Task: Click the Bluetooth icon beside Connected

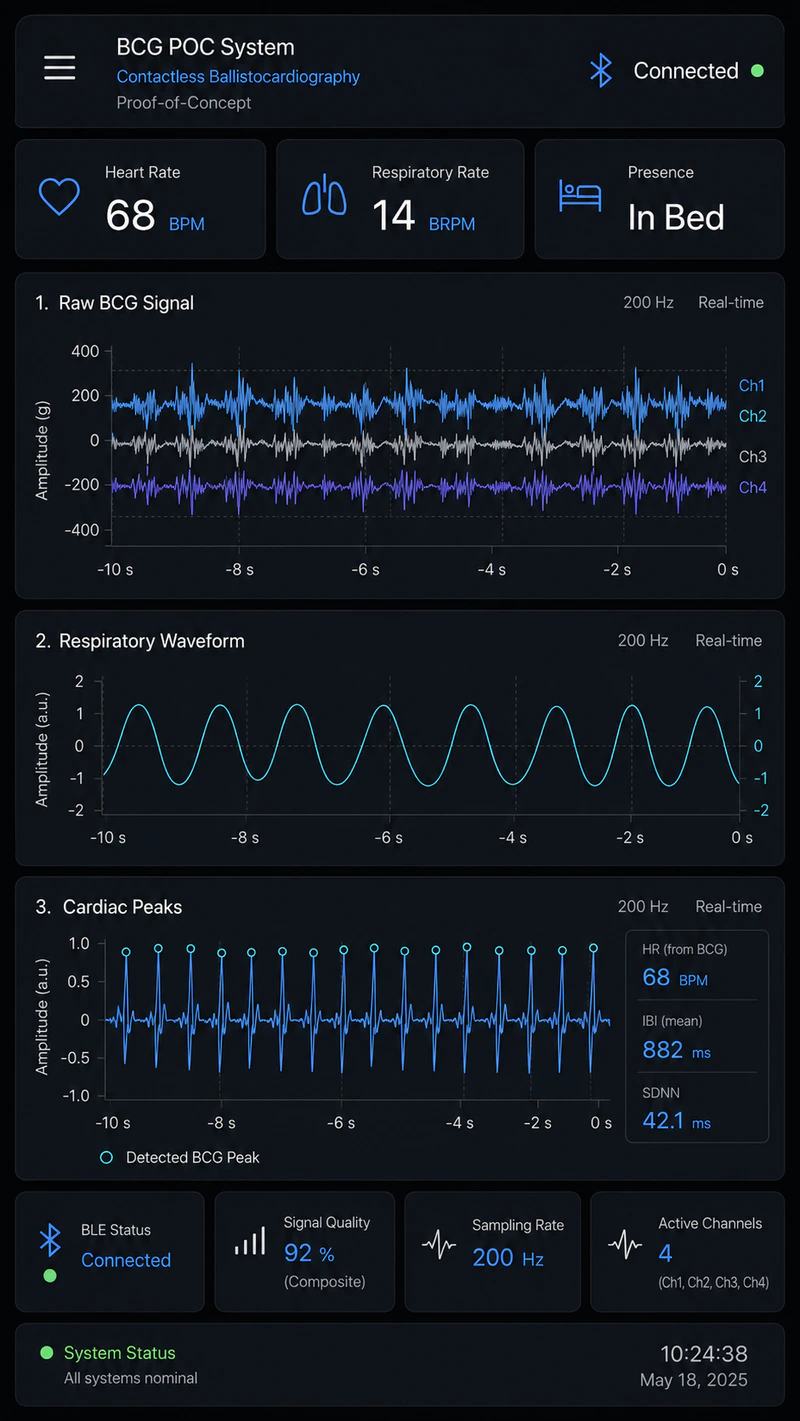Action: [600, 70]
